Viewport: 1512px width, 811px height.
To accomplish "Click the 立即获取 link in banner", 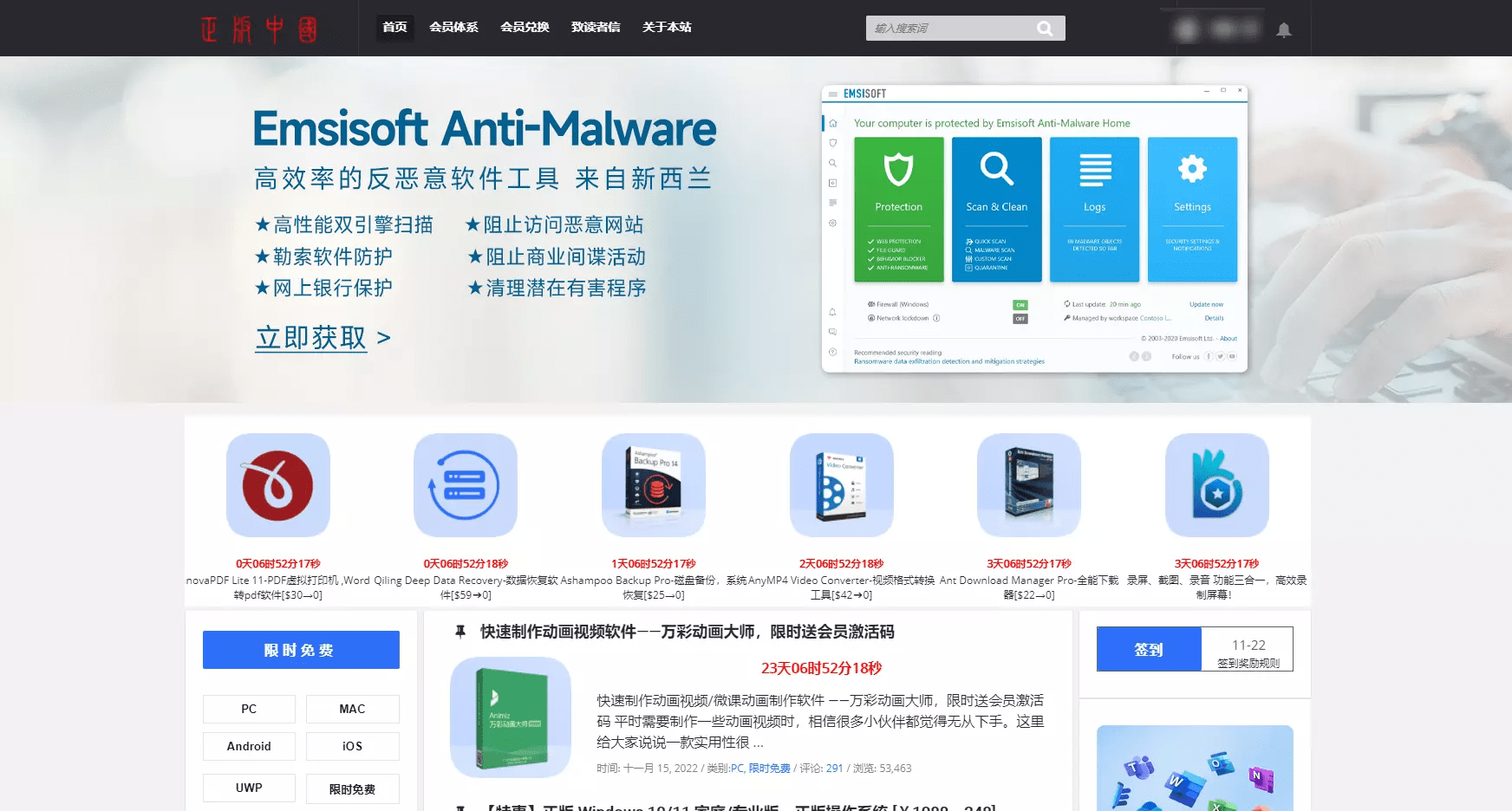I will 323,338.
